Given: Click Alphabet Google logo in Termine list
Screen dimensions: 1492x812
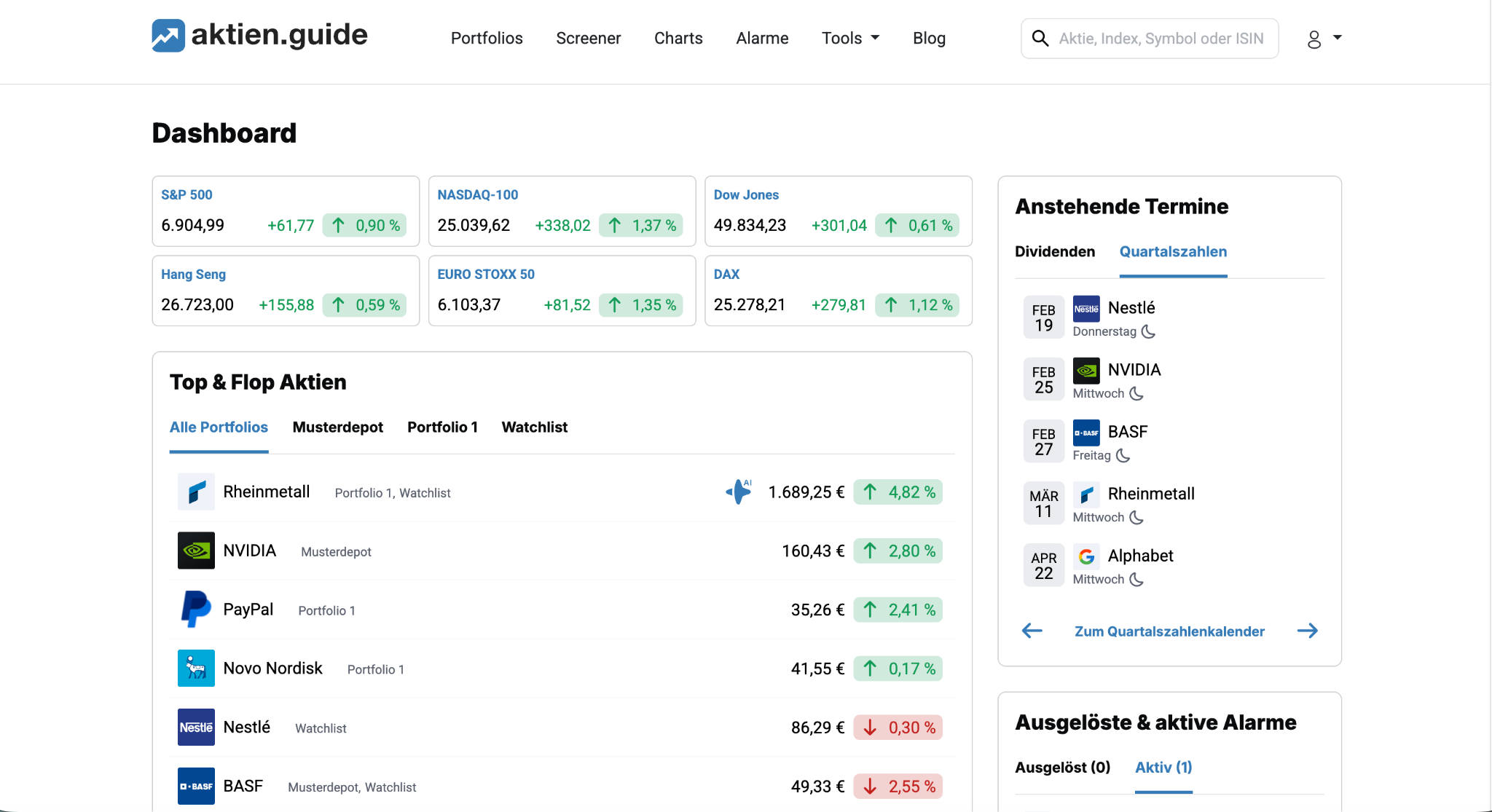Looking at the screenshot, I should click(1086, 557).
